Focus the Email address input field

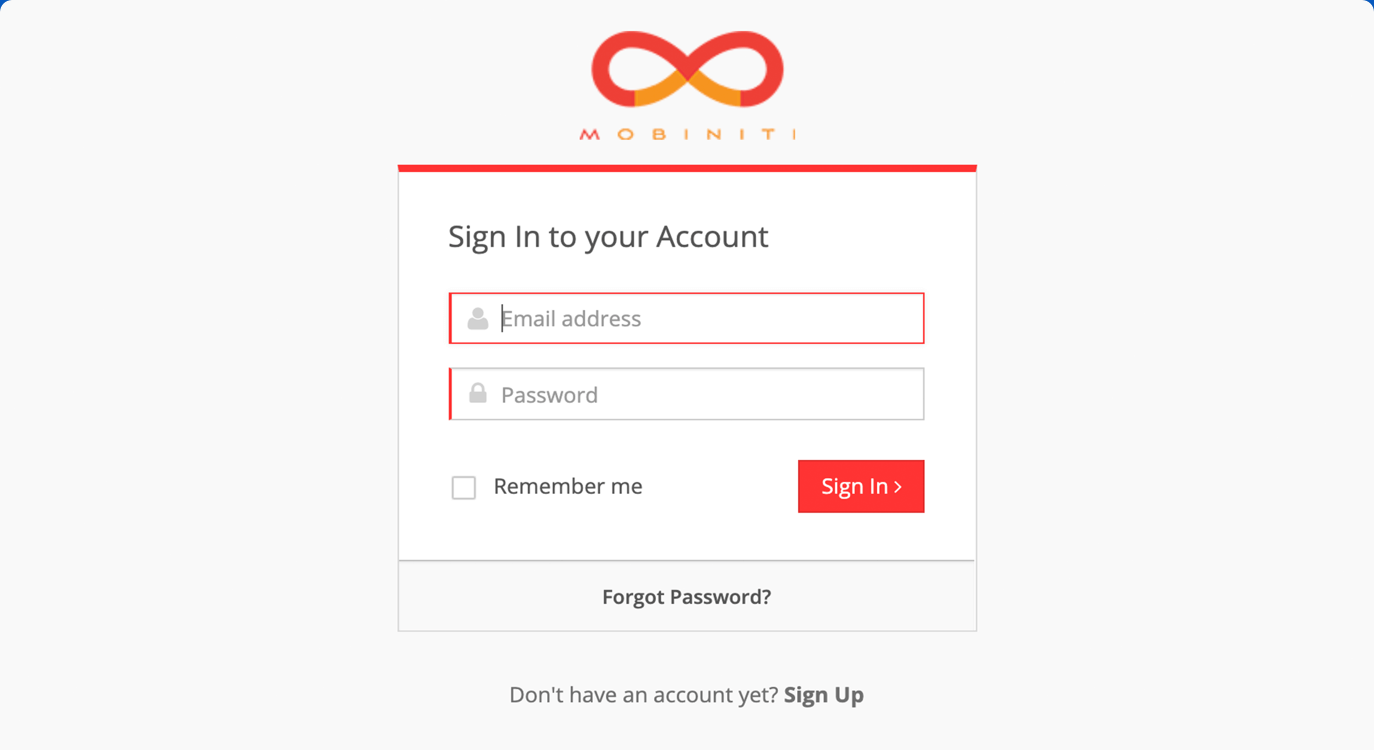(687, 318)
